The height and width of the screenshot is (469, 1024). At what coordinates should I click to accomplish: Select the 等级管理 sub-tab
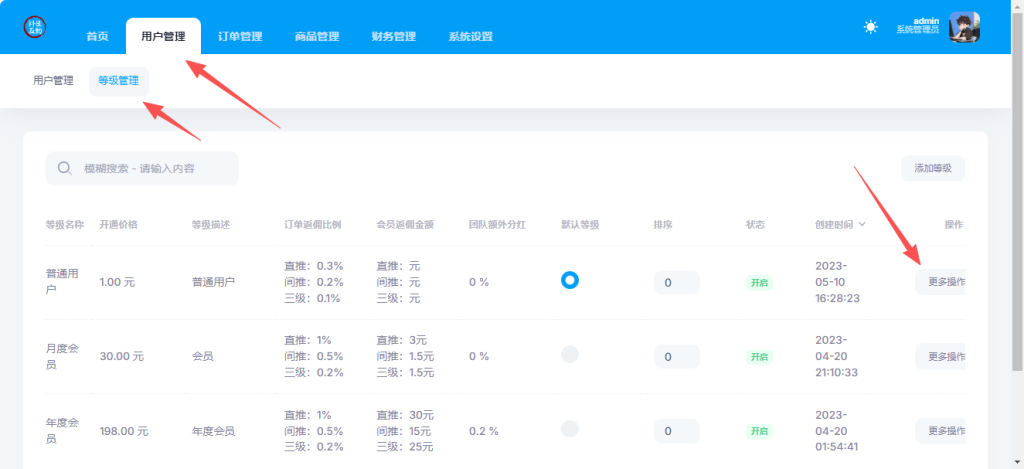(119, 81)
